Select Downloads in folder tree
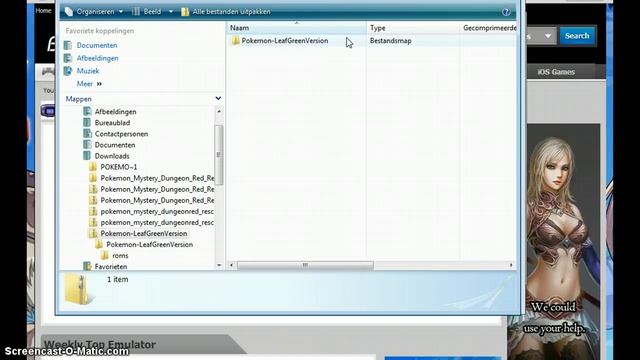Viewport: 640px width, 360px height. click(x=112, y=156)
